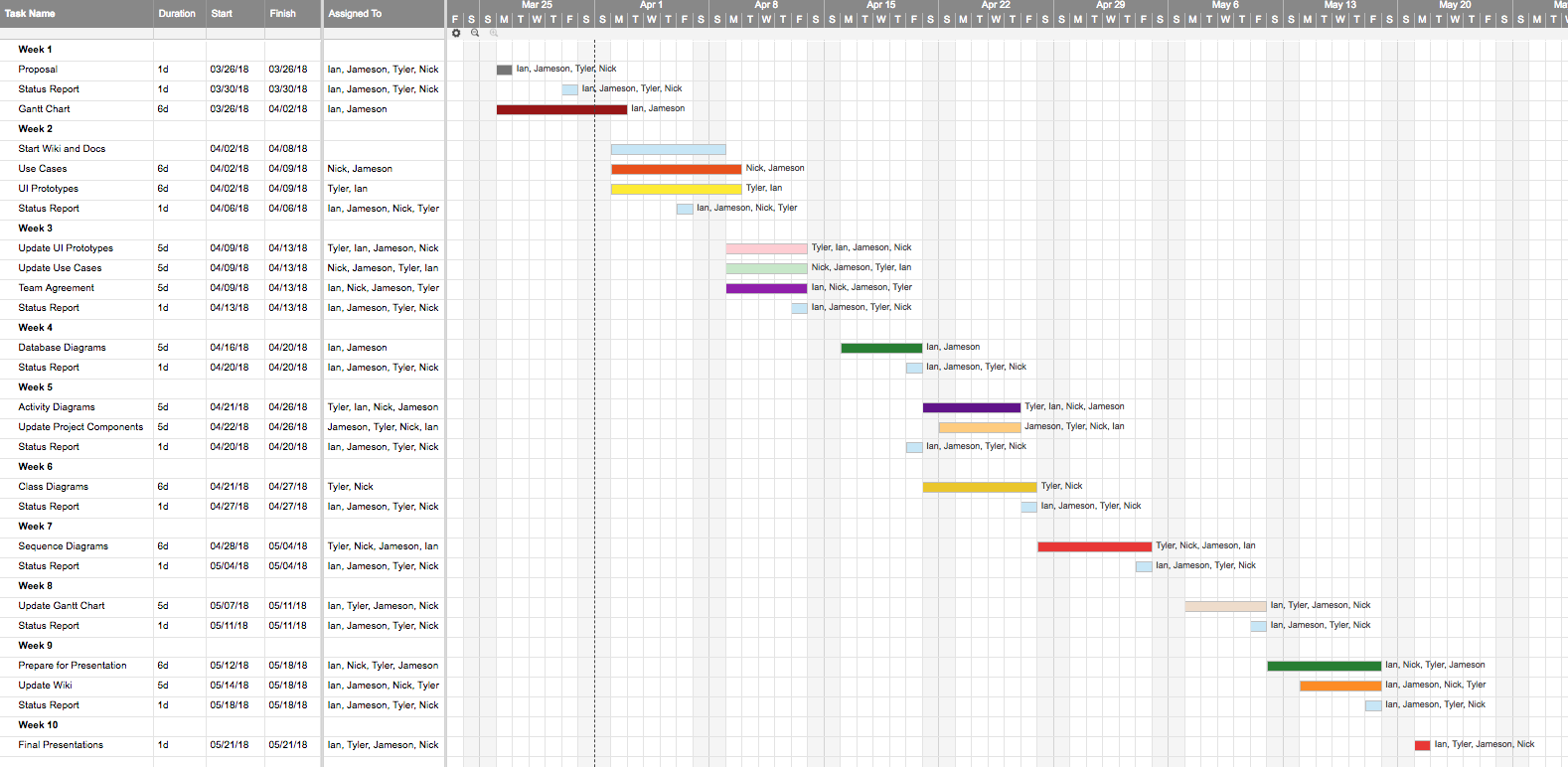Click the Apr 15 week header
1568x767 pixels.
(x=880, y=5)
